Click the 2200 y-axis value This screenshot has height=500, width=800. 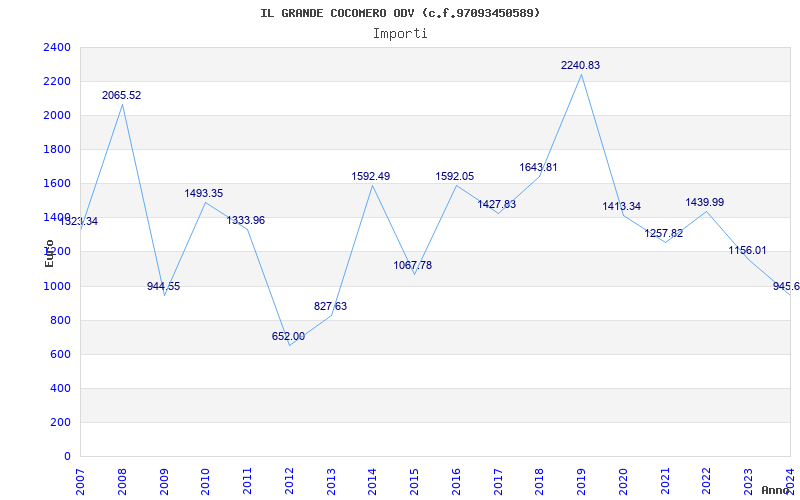[57, 82]
